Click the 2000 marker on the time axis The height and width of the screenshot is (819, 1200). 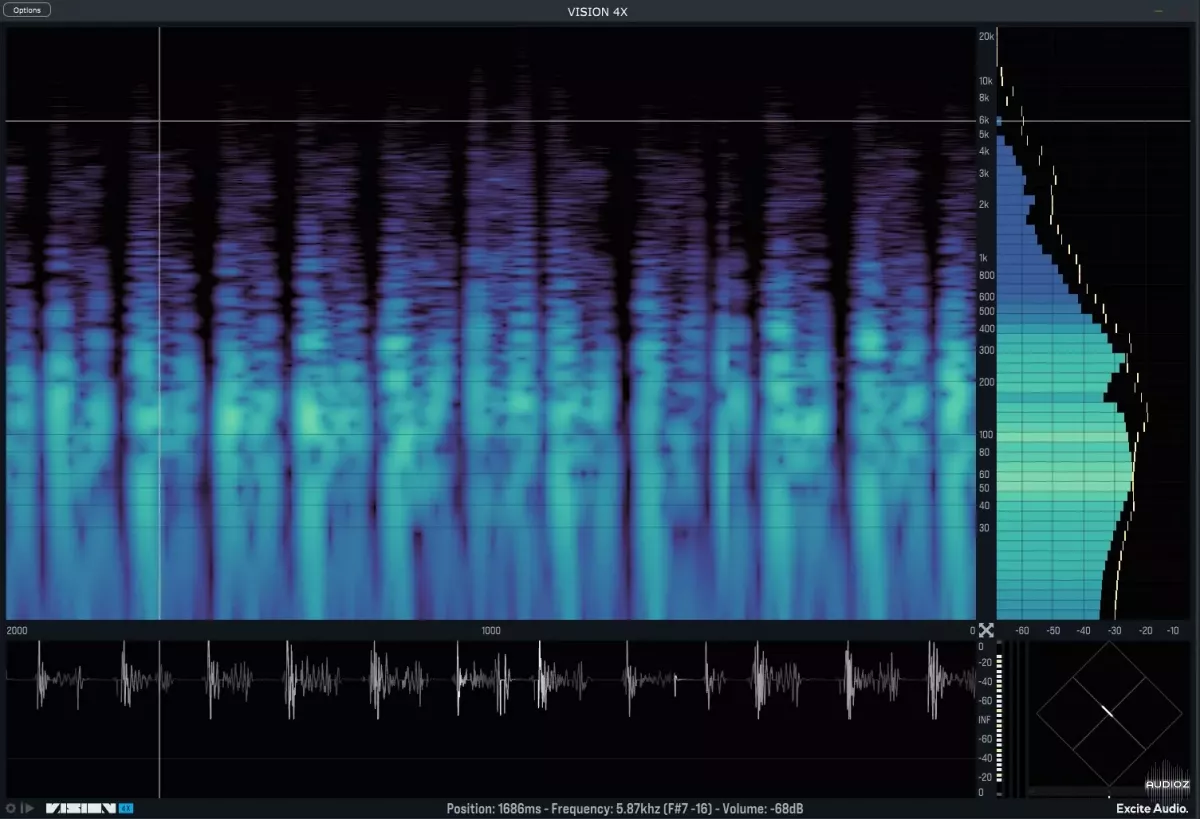point(18,631)
